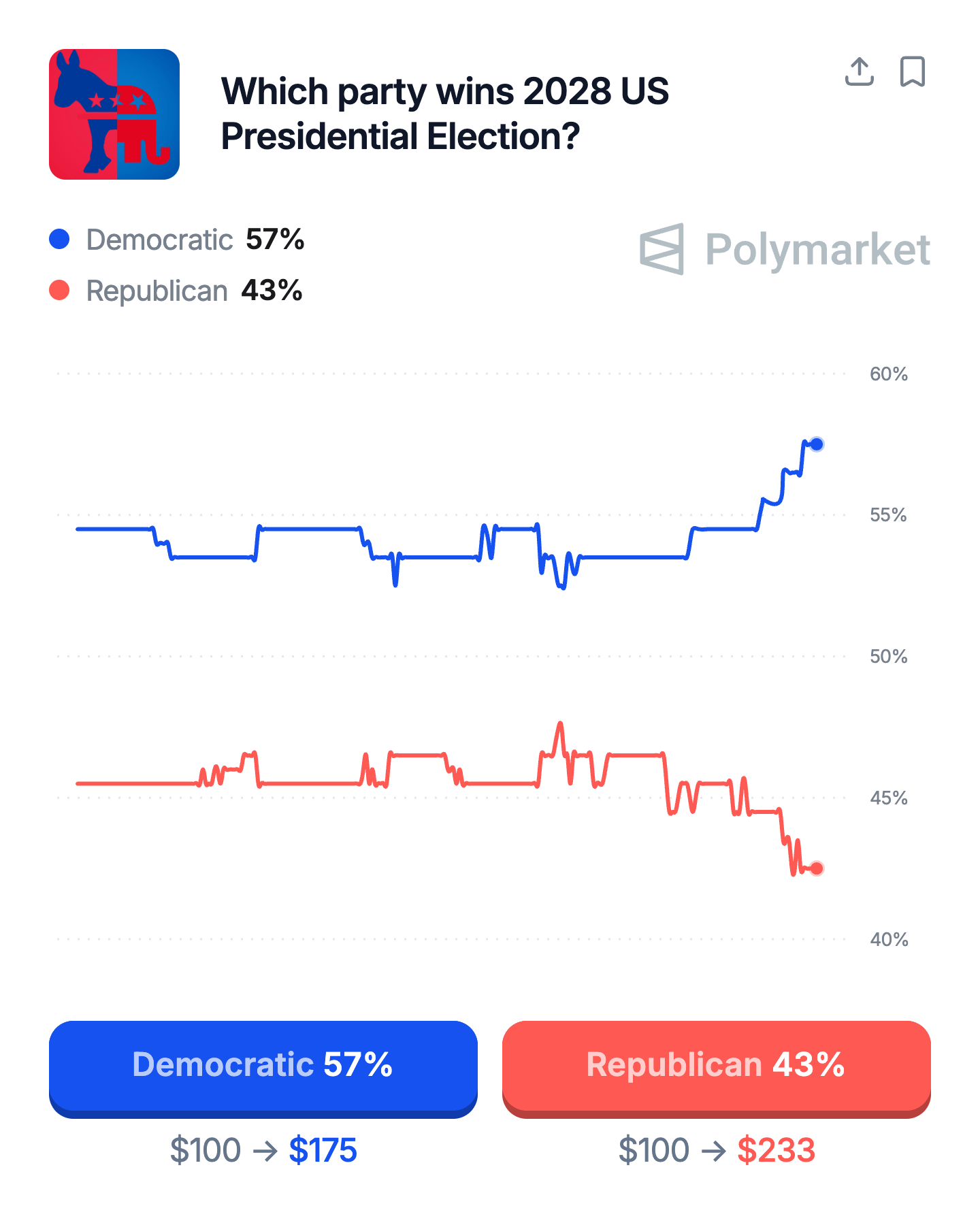The height and width of the screenshot is (1225, 980).
Task: Click the $233 Republican payout amount
Action: coord(776,1150)
